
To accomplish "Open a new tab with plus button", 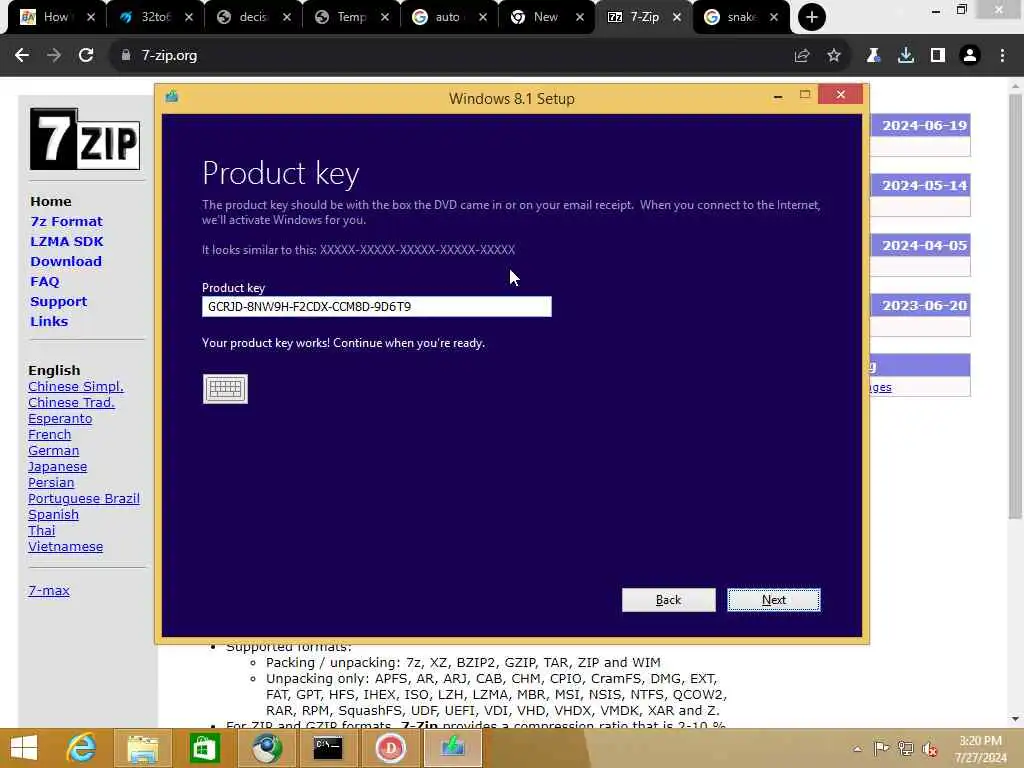I will [812, 17].
